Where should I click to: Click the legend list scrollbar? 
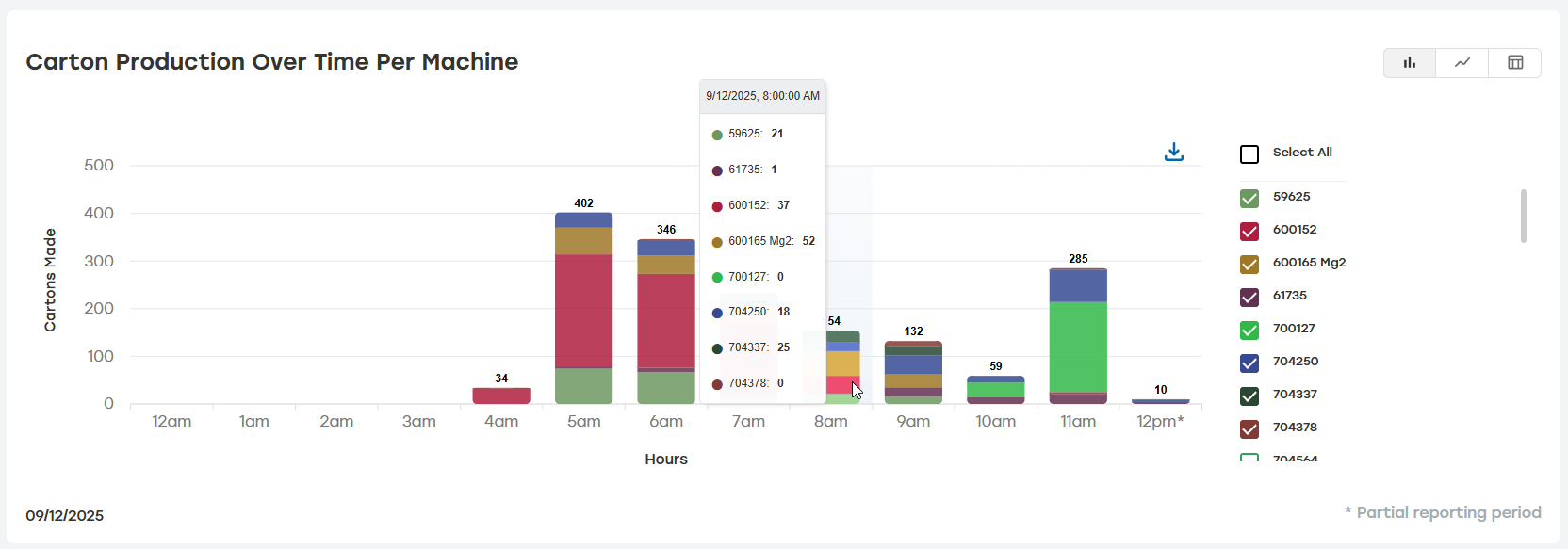tap(1523, 217)
